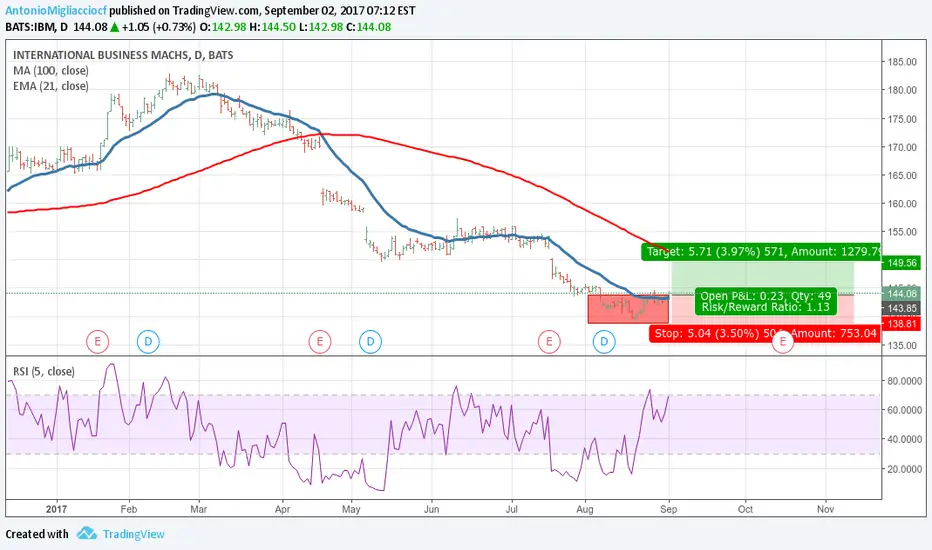Click the Sep label on the time axis
Image resolution: width=932 pixels, height=550 pixels.
click(669, 509)
